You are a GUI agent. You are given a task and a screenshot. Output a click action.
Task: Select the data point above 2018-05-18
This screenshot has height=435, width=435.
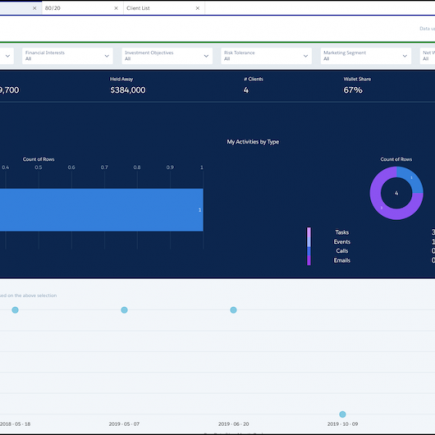tap(15, 310)
